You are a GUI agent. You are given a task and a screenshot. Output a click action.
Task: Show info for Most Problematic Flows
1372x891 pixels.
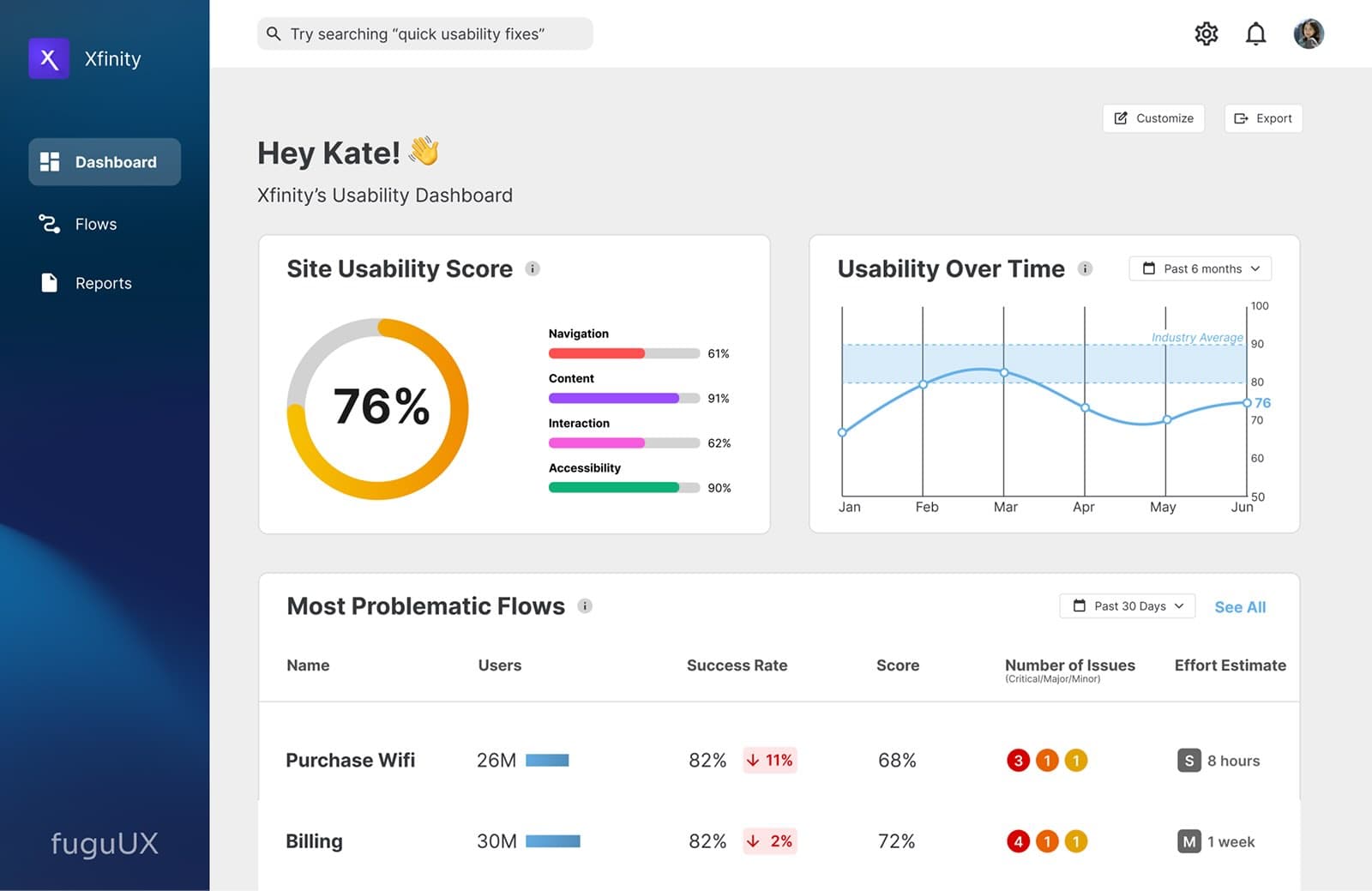point(585,605)
